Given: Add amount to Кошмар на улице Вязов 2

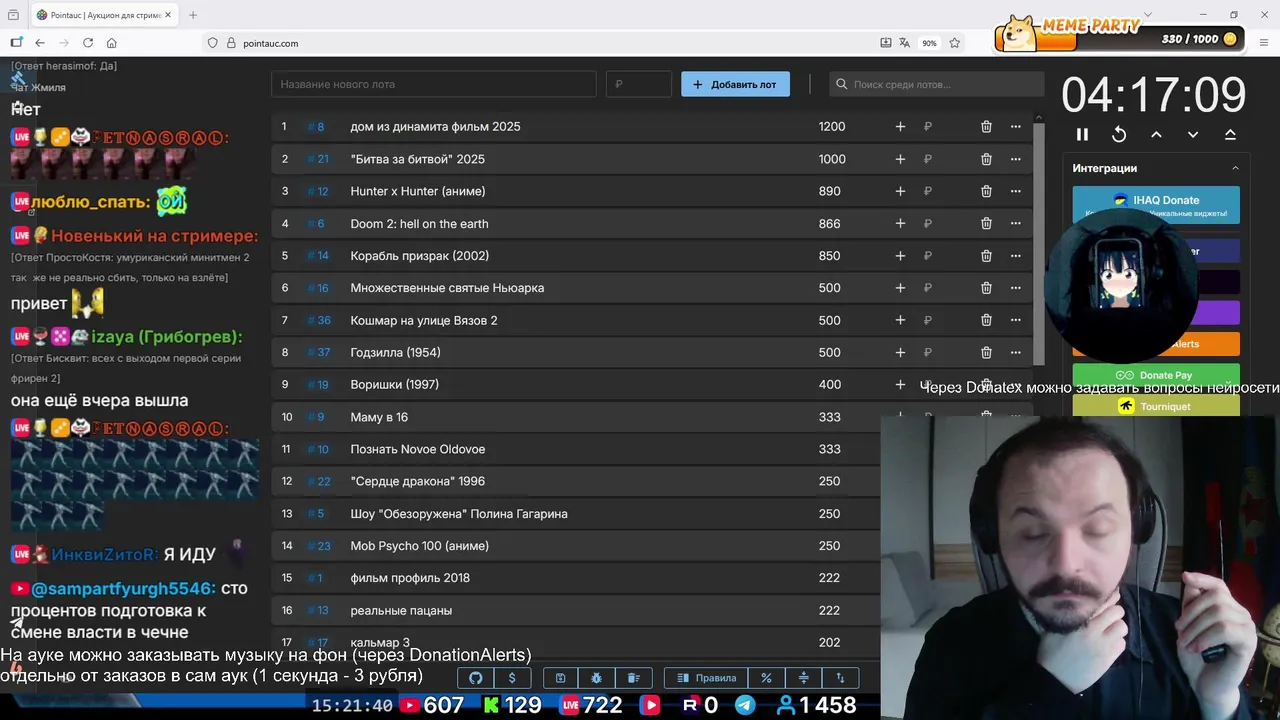Looking at the screenshot, I should tap(900, 320).
